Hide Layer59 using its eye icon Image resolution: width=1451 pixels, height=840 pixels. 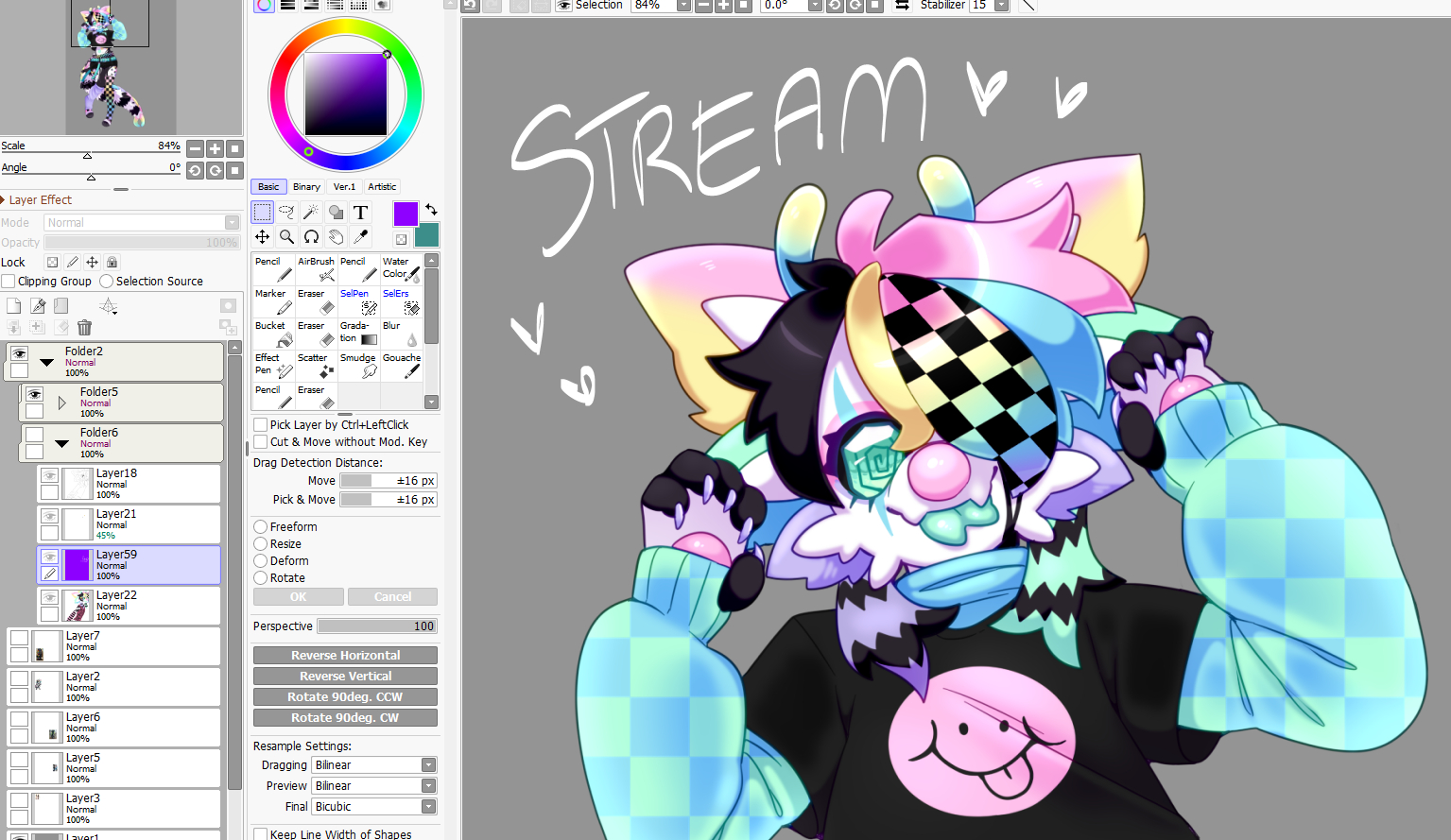(49, 557)
